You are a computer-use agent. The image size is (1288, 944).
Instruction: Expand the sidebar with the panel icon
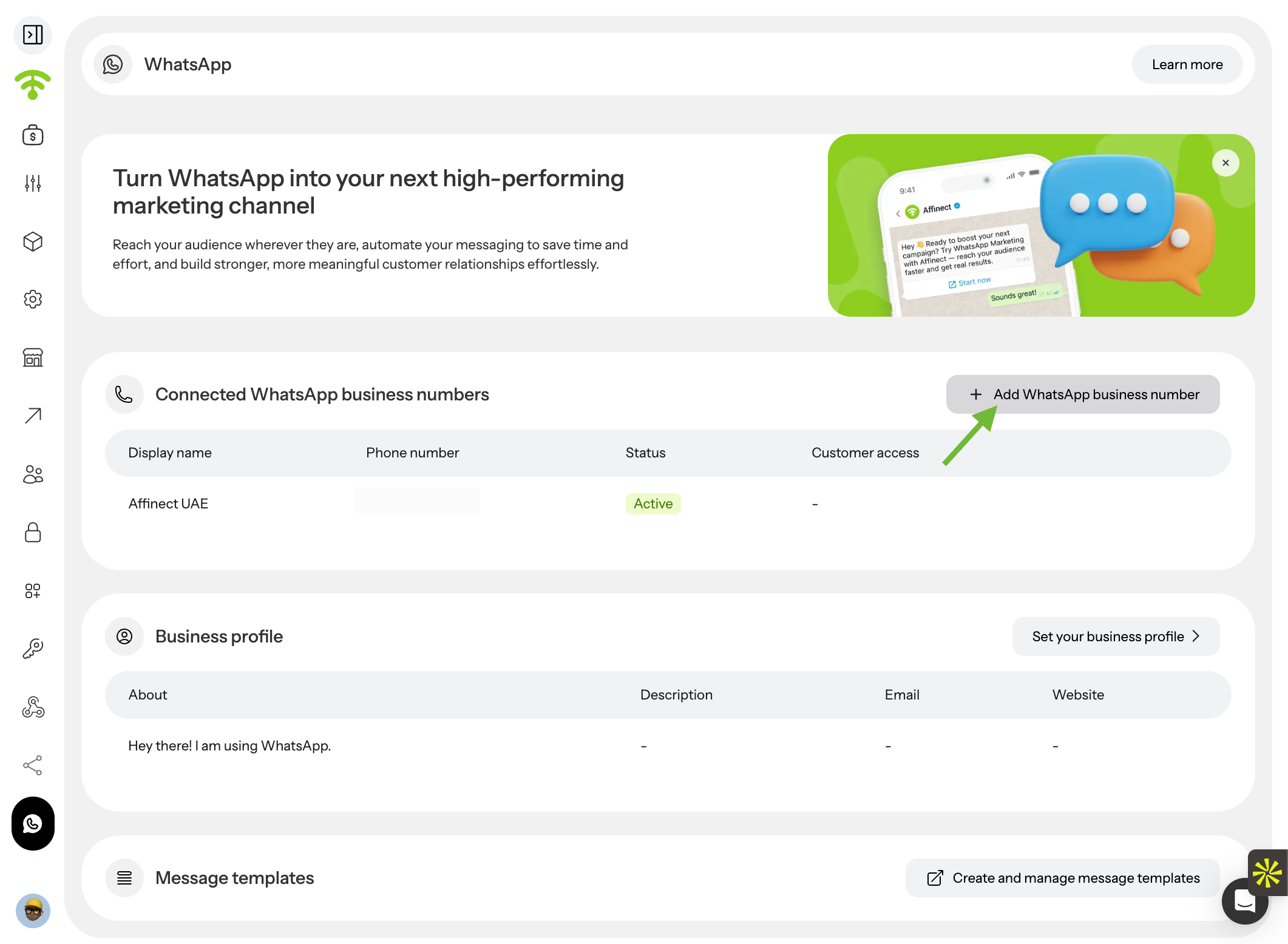(33, 35)
